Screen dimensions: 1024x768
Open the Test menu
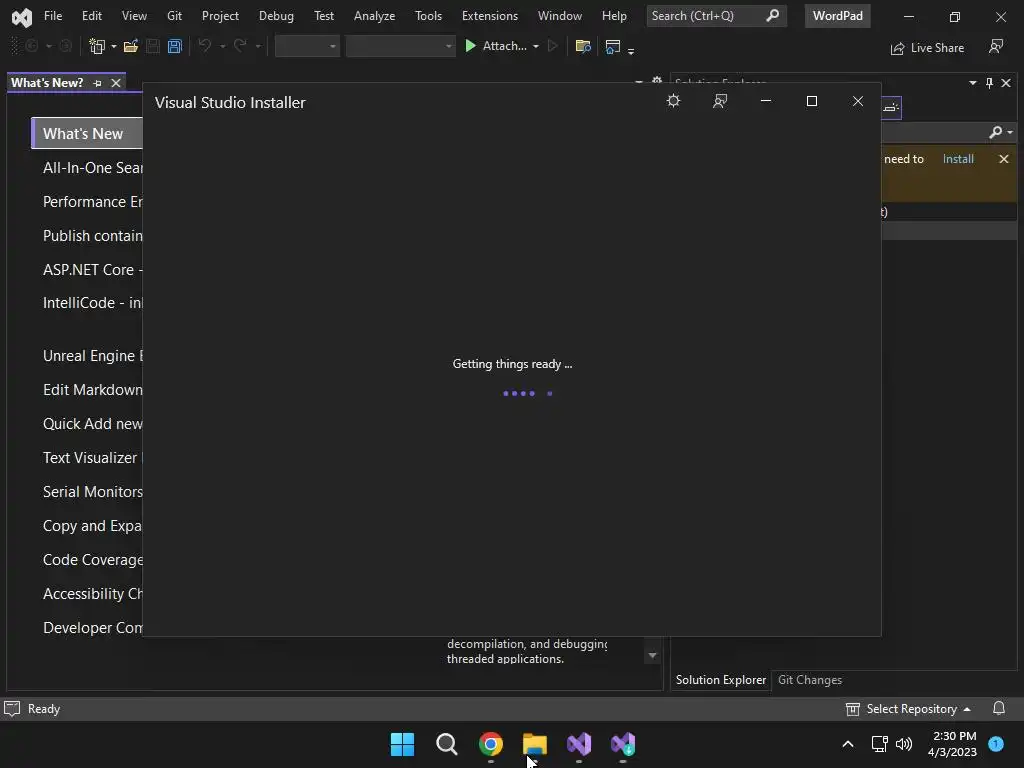324,16
